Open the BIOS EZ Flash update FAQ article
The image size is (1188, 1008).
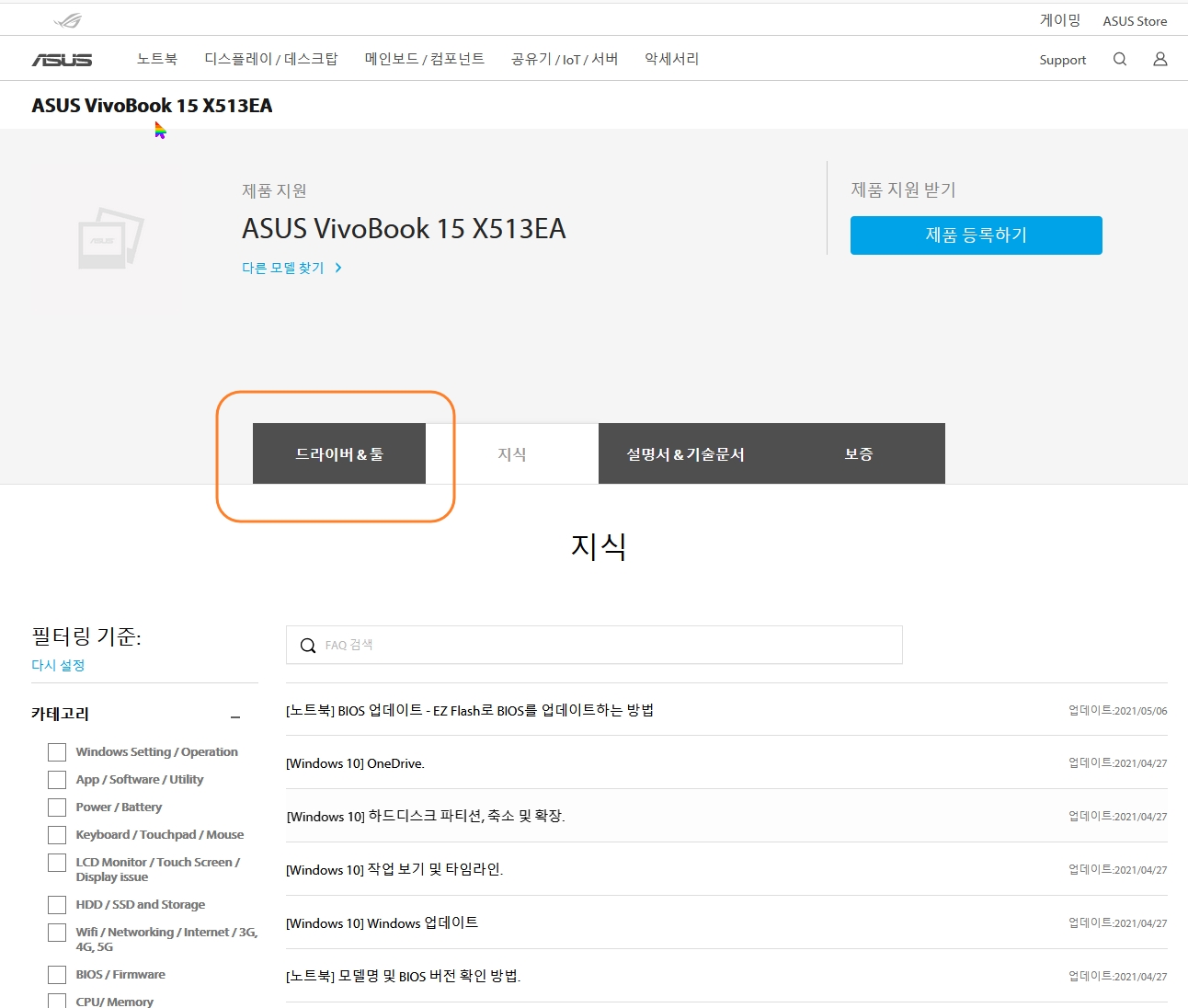click(470, 710)
